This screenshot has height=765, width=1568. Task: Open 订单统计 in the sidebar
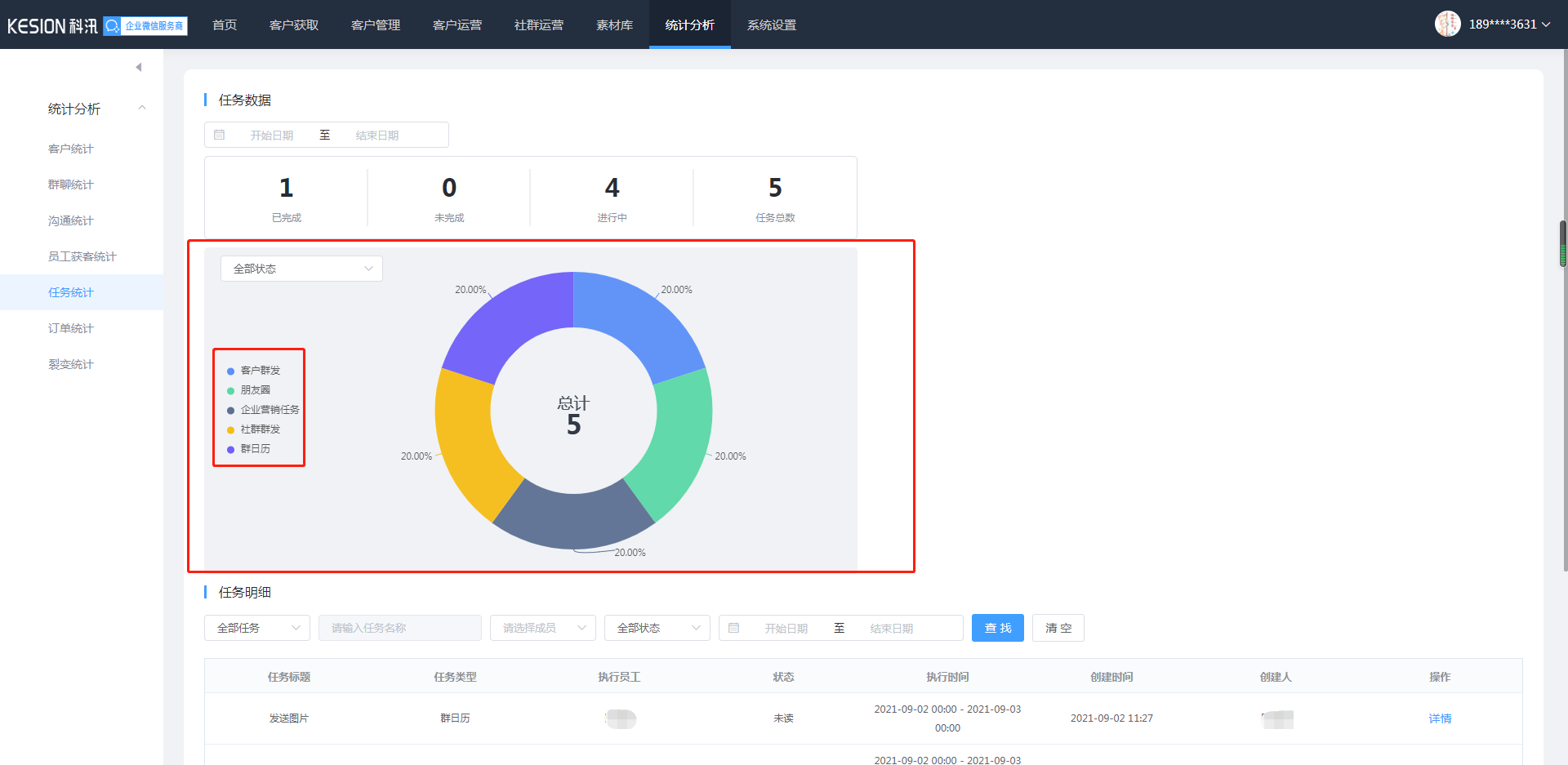point(71,328)
